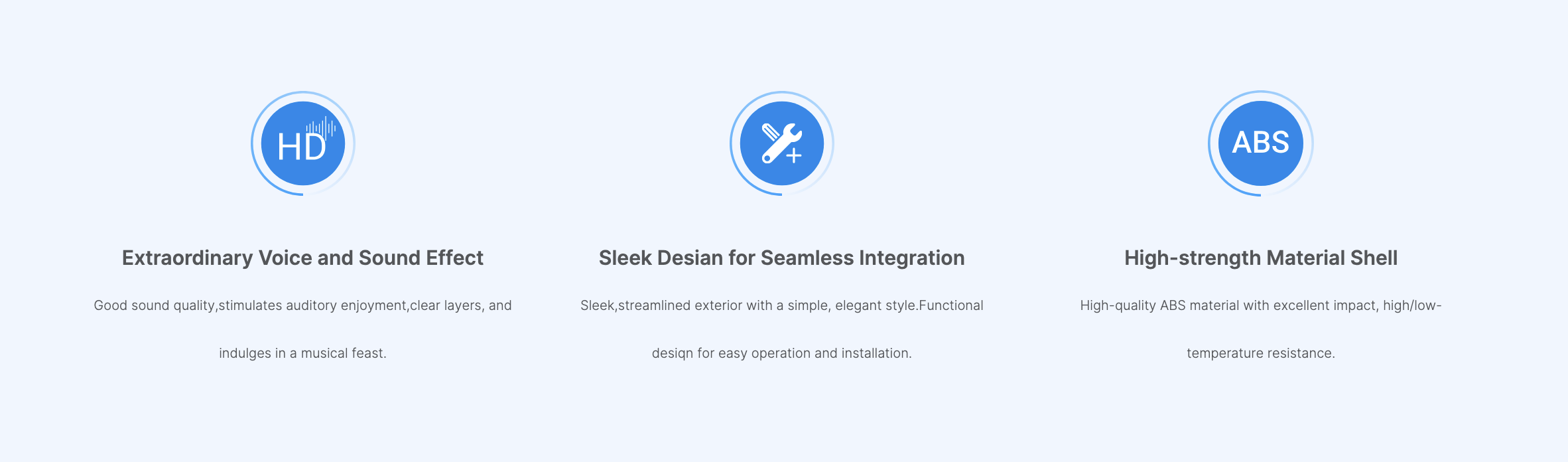This screenshot has height=462, width=1568.
Task: Click the HD sound quality icon
Action: (x=302, y=144)
